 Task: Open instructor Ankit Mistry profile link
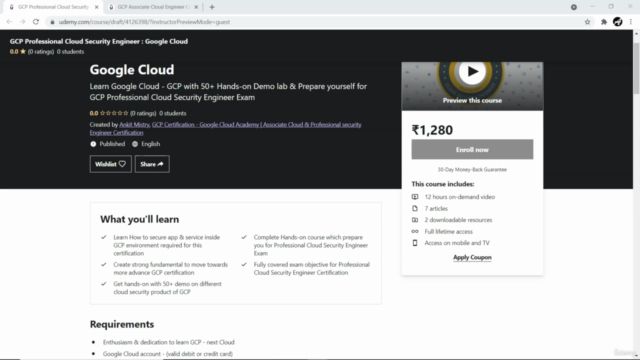coord(134,124)
